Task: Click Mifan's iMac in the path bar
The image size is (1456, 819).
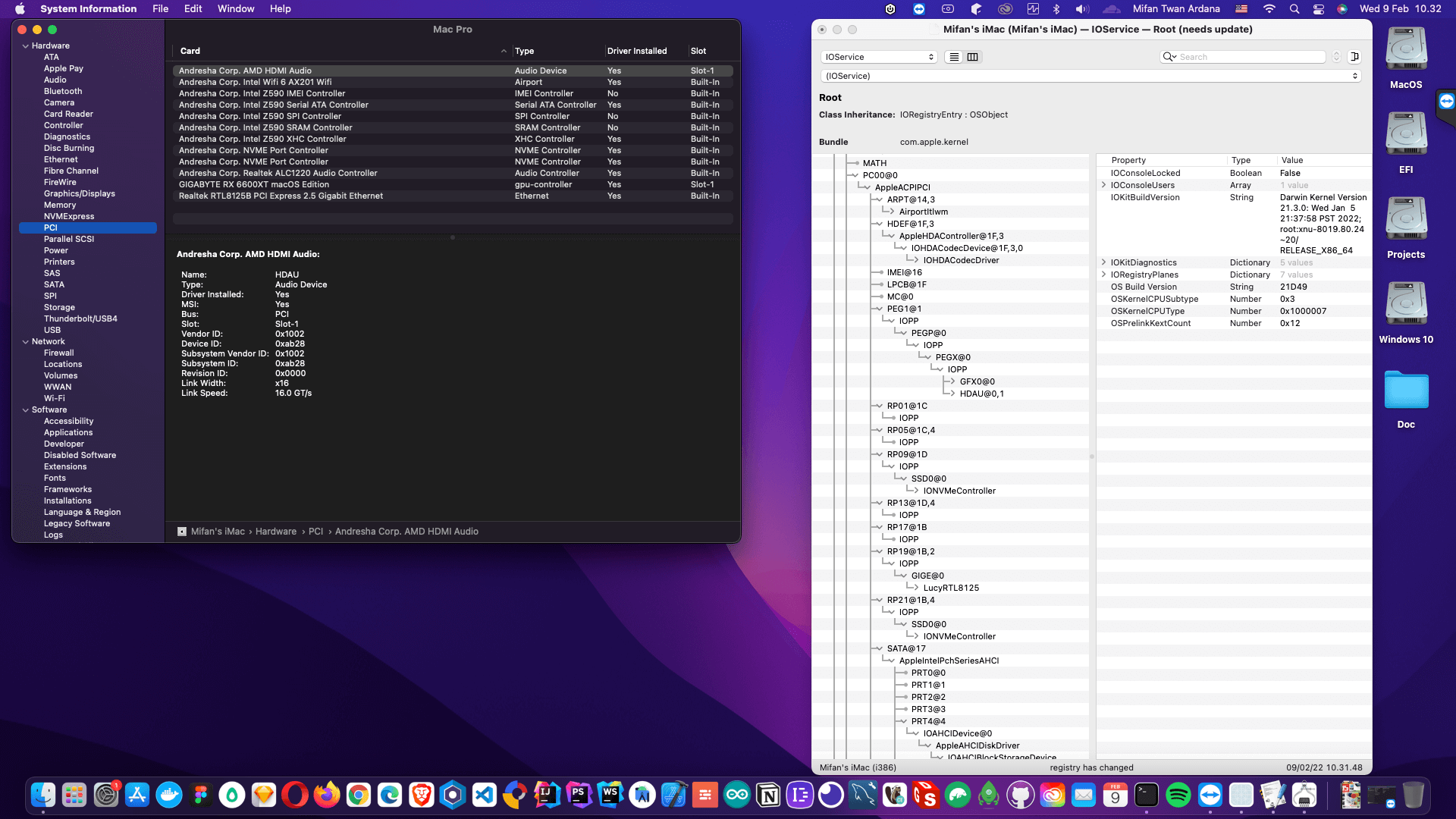Action: [x=218, y=532]
